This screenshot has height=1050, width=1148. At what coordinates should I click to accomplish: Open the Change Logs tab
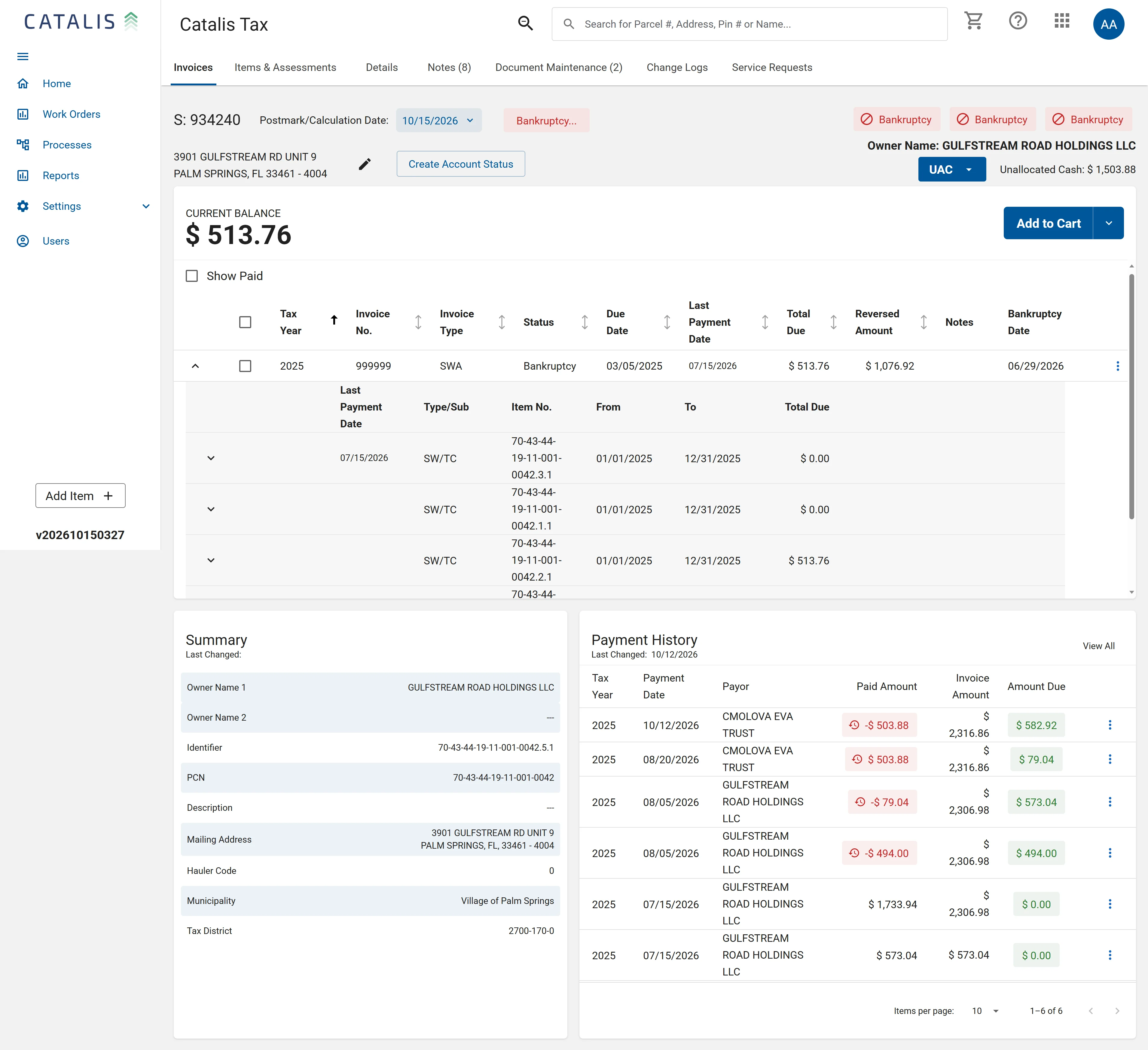[x=676, y=67]
